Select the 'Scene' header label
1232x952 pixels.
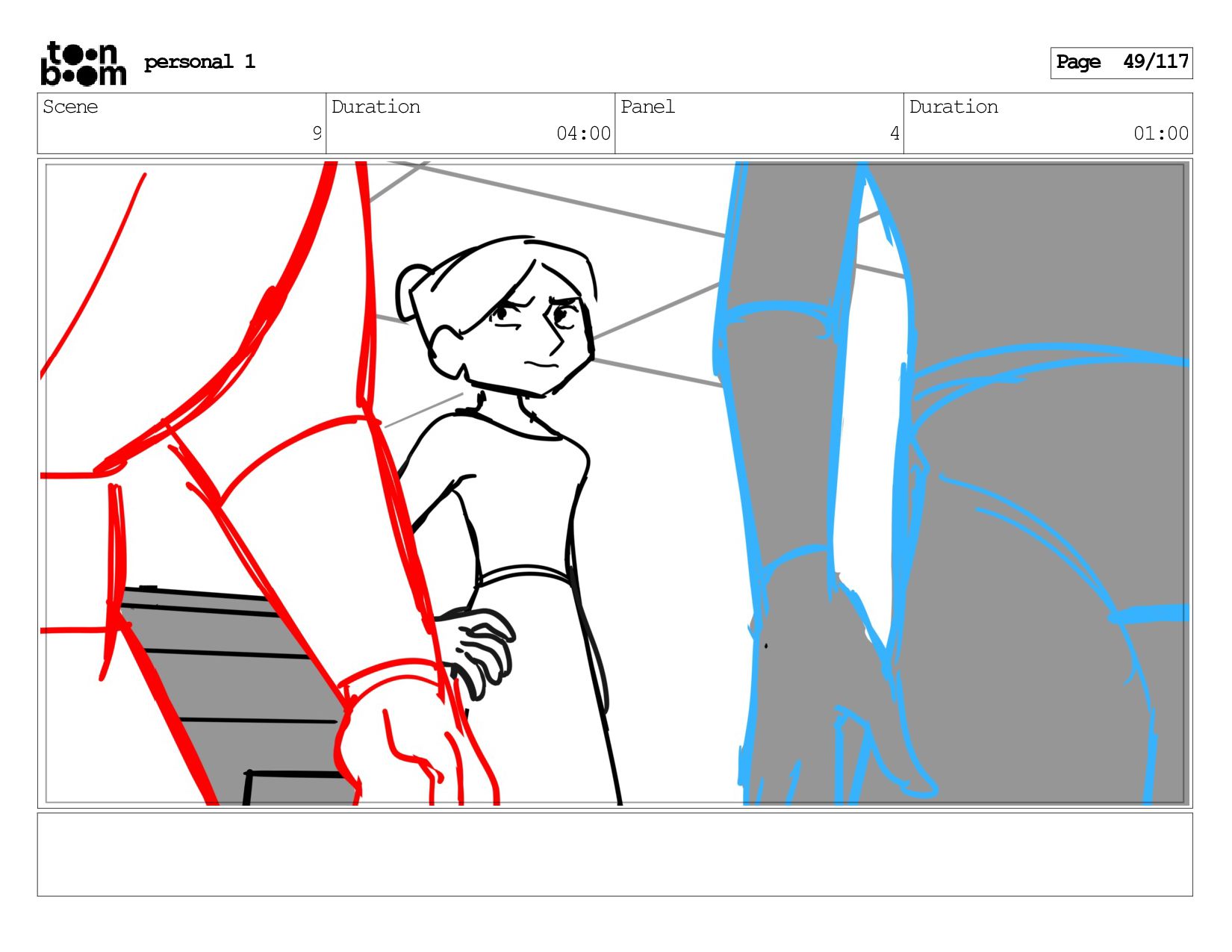coord(70,107)
